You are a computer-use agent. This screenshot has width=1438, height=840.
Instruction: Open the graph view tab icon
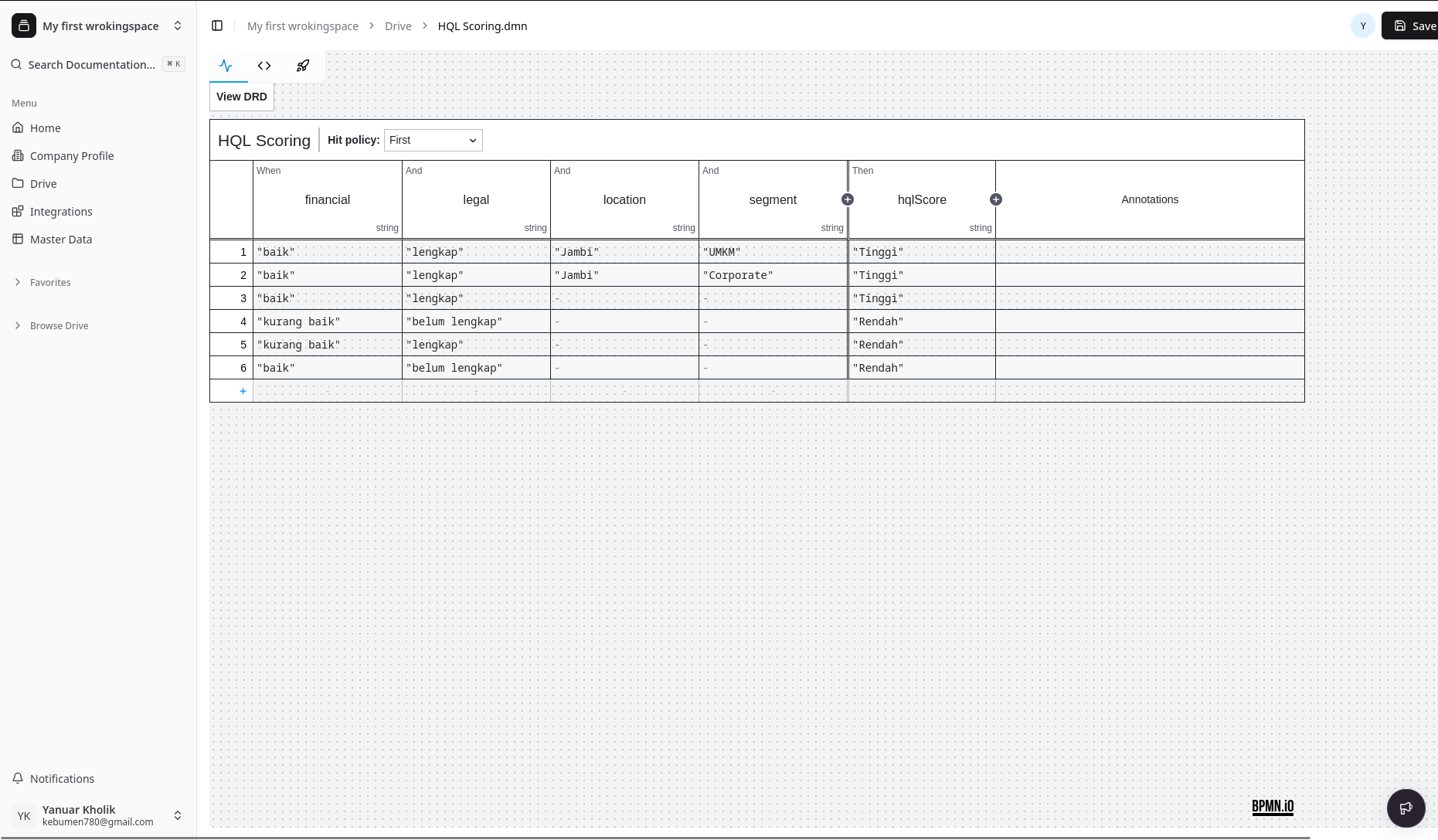[226, 66]
